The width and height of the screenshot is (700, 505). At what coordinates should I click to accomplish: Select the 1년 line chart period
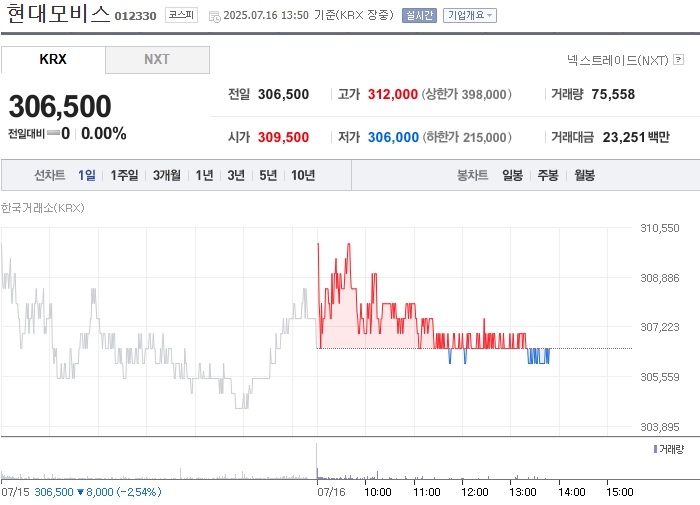click(204, 175)
